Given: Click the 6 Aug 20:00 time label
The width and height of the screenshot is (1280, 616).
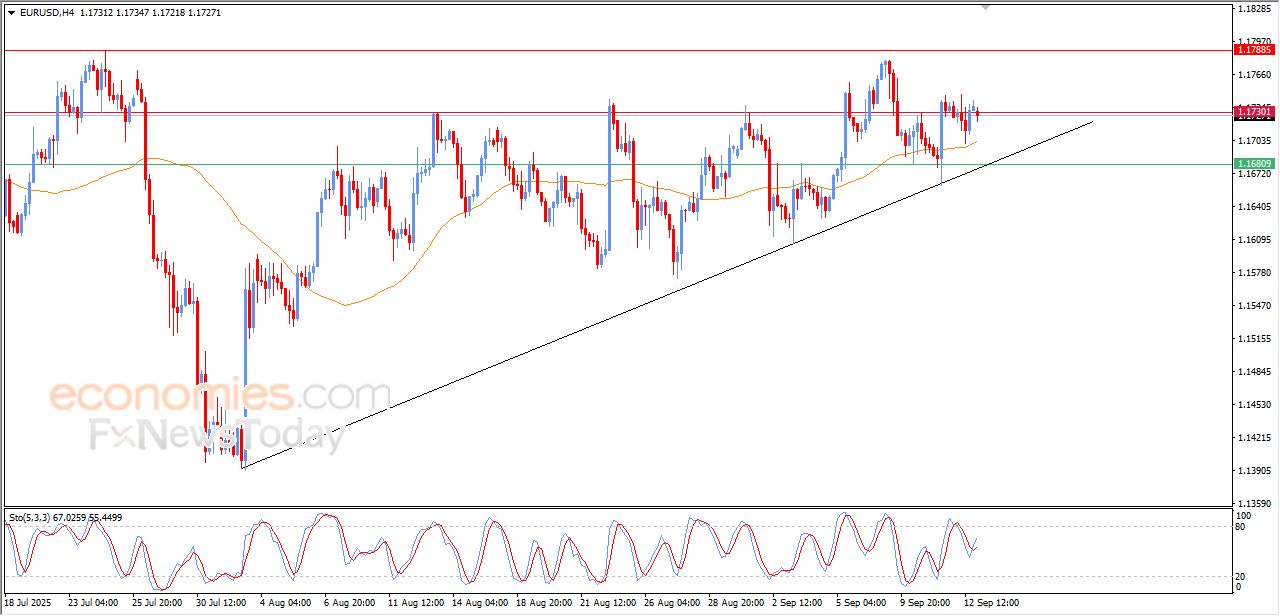Looking at the screenshot, I should tap(349, 603).
